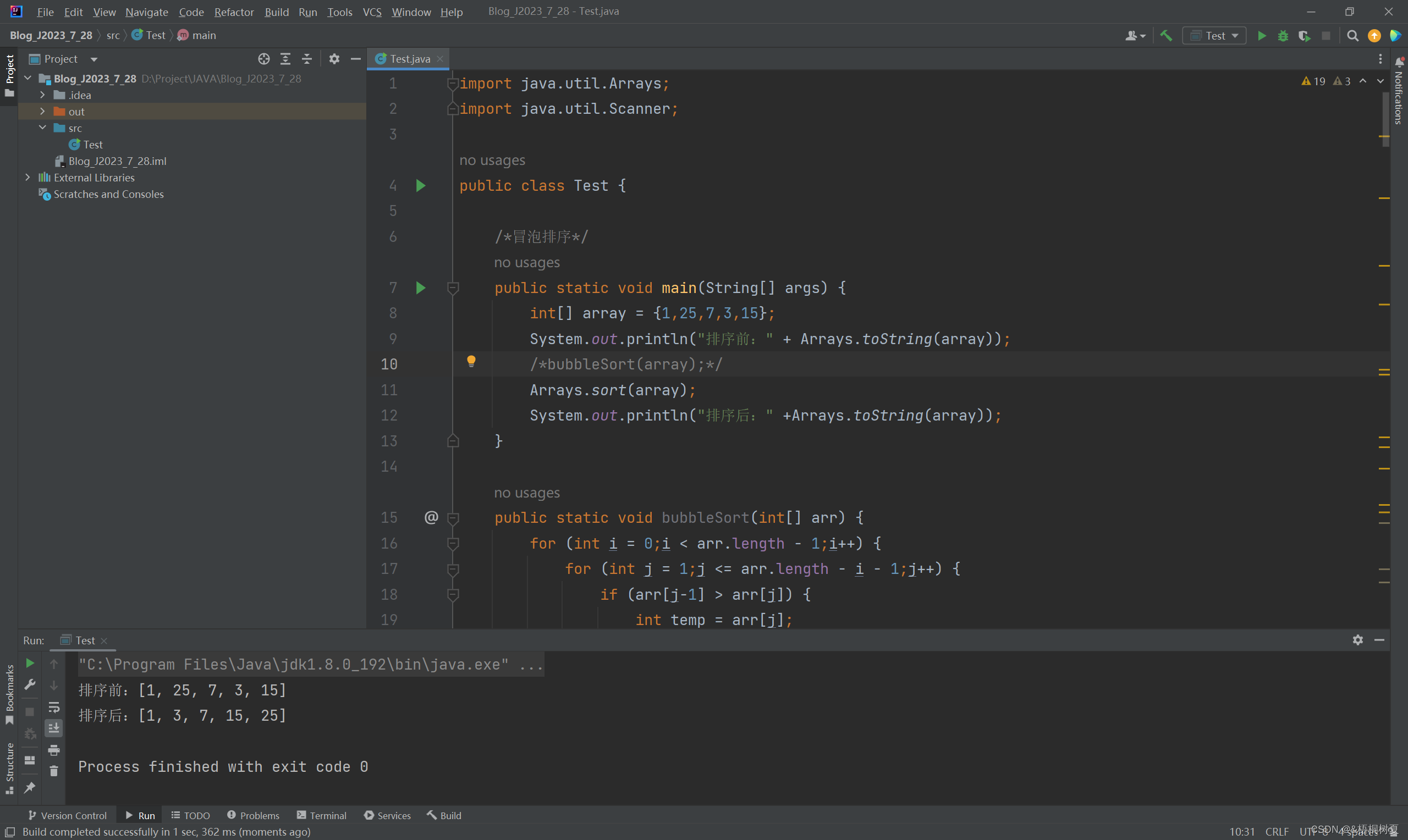The width and height of the screenshot is (1408, 840).
Task: Expand External Libraries node
Action: click(28, 177)
